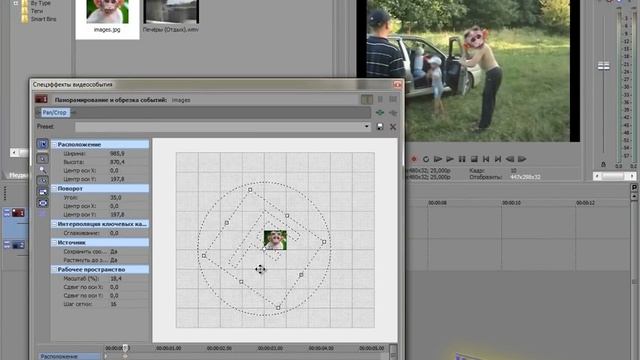Viewport: 640px width, 360px height.
Task: Select the By Type folder in media tree
Action: click(40, 3)
